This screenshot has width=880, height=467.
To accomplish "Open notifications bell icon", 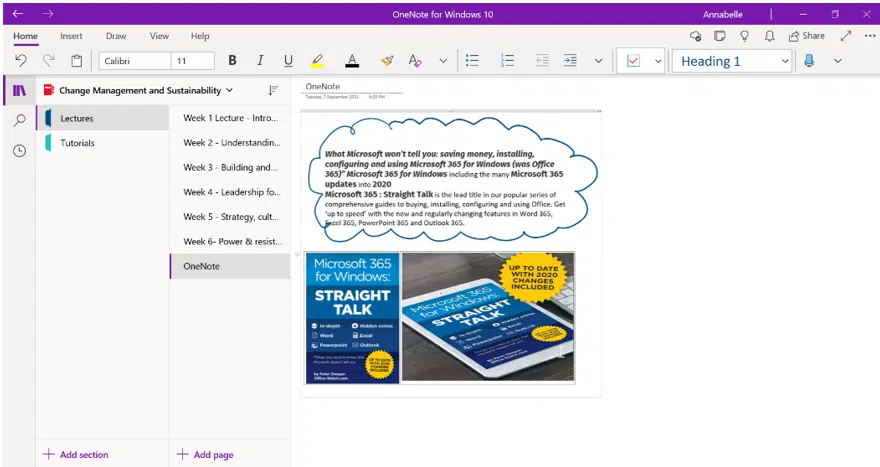I will (x=769, y=36).
